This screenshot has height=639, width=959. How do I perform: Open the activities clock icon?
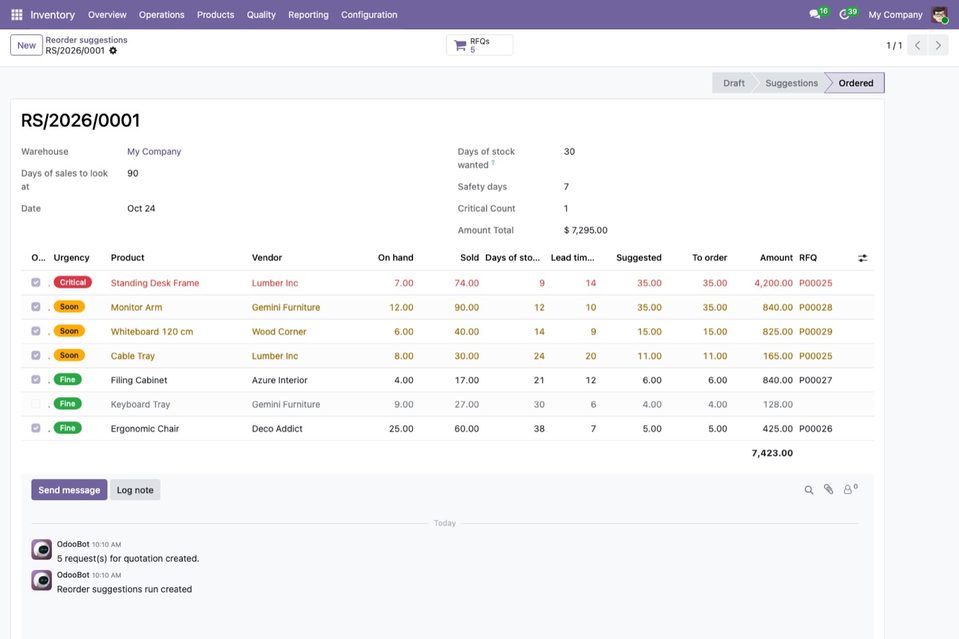pos(845,14)
